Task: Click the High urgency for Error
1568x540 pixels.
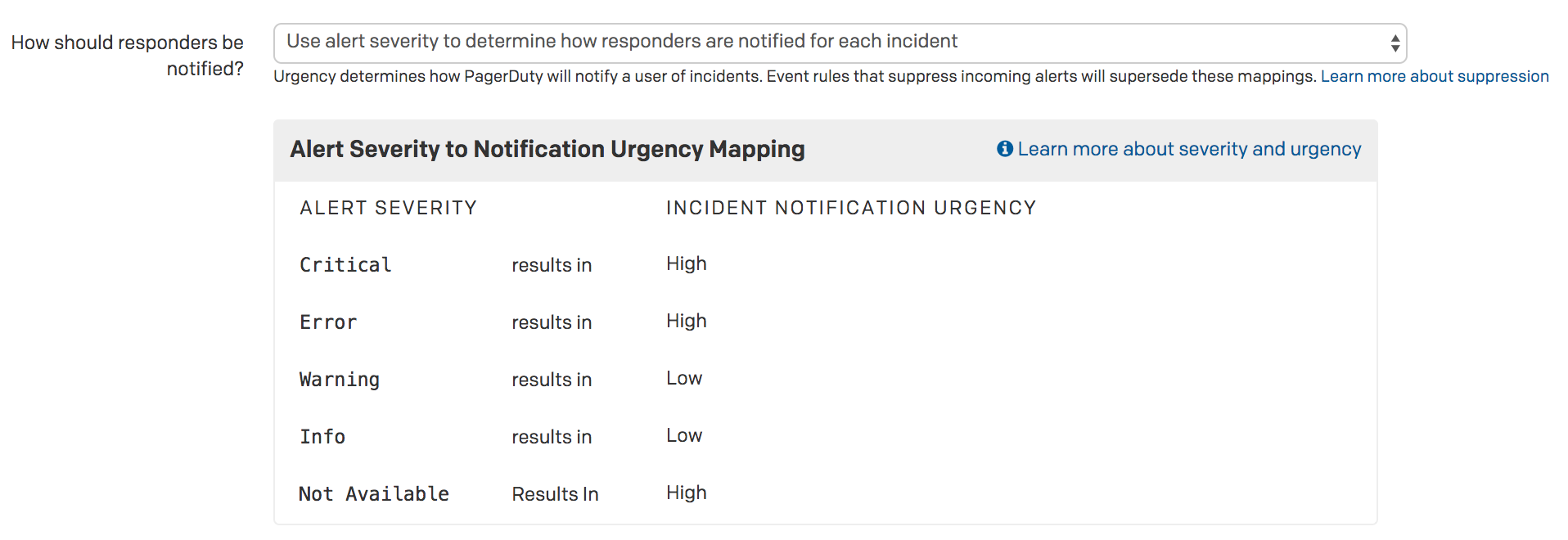Action: click(686, 321)
